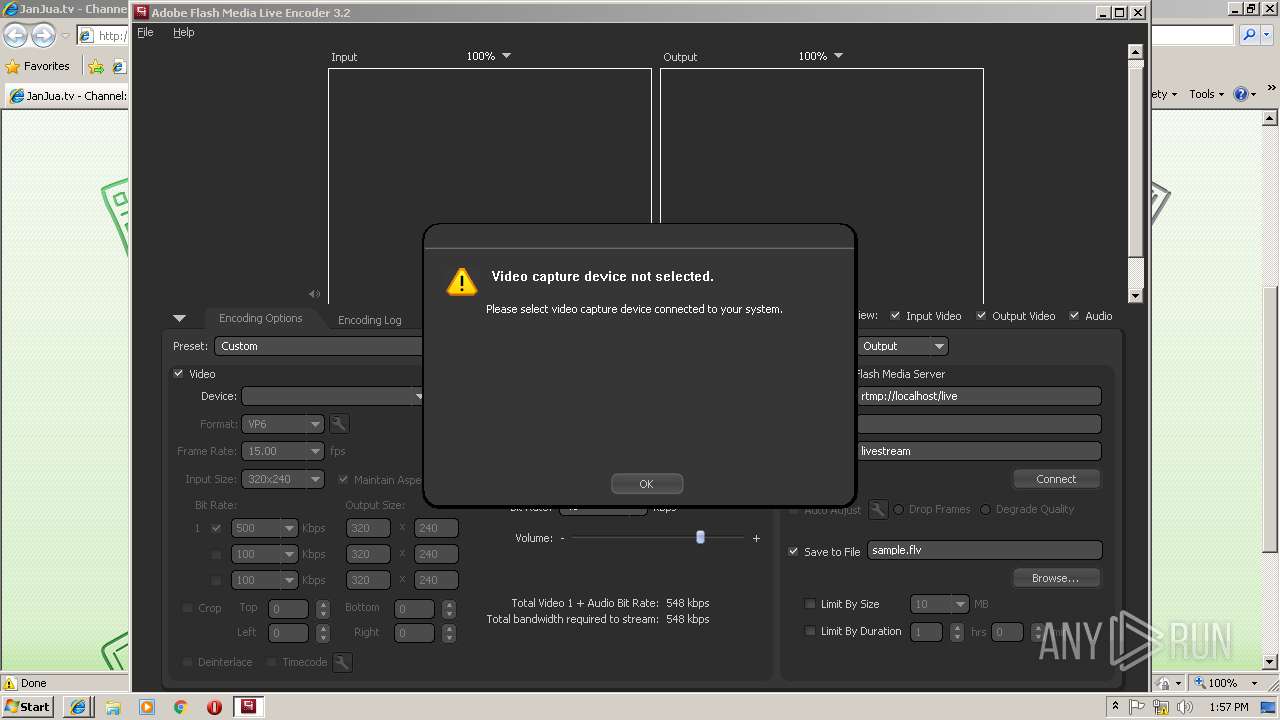Open the Format VP6 dropdown
Screen dimensions: 1280x720
(284, 424)
